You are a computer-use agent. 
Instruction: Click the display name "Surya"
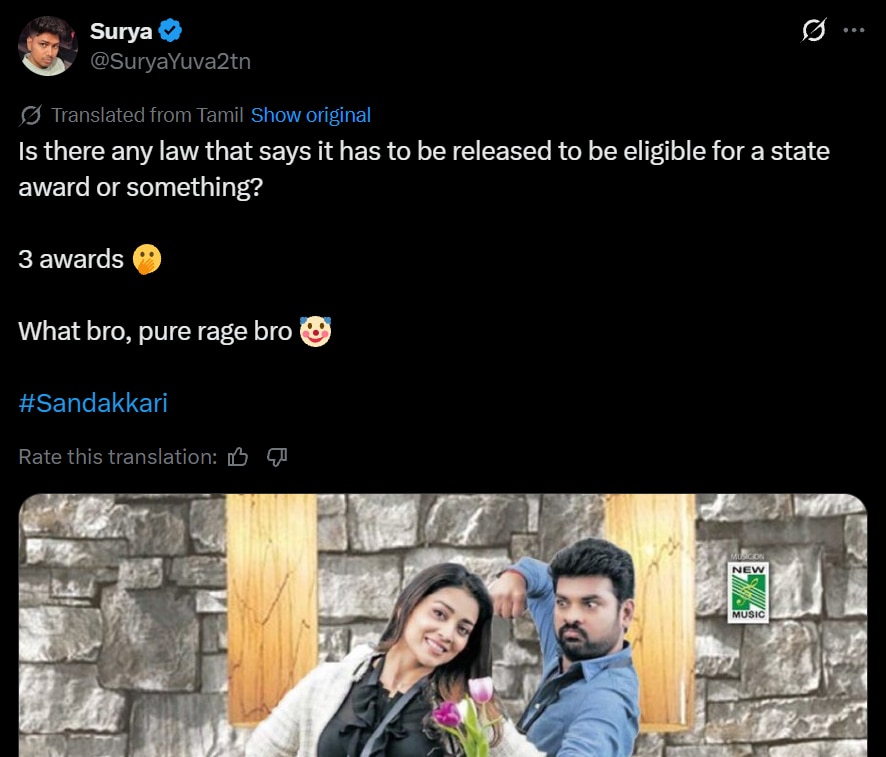click(121, 31)
